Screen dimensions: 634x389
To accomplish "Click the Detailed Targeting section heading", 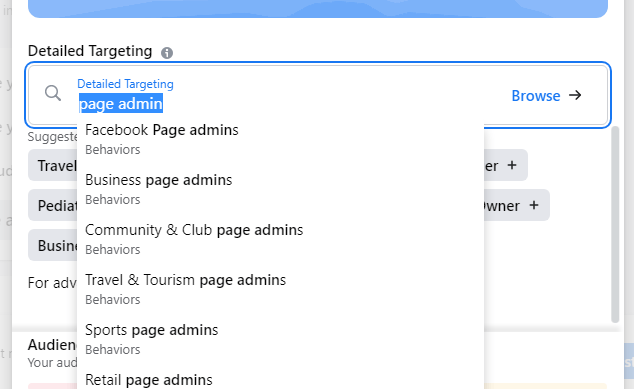I will [90, 51].
